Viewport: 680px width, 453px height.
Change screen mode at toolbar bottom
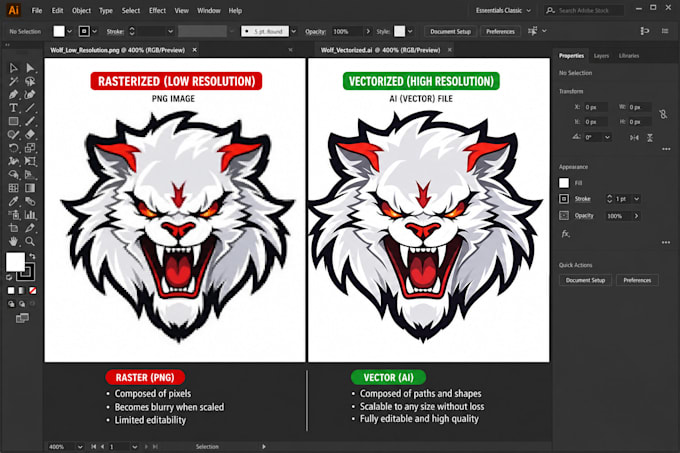click(x=22, y=319)
